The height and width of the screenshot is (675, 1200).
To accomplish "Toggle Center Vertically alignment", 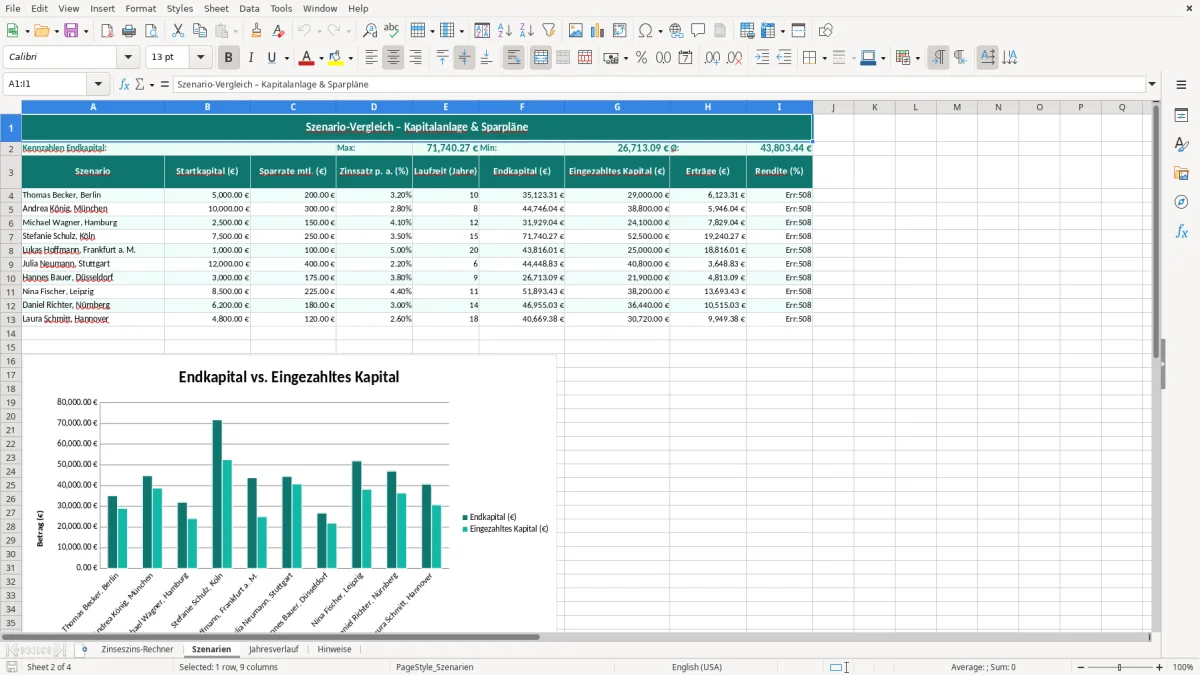I will [x=464, y=58].
